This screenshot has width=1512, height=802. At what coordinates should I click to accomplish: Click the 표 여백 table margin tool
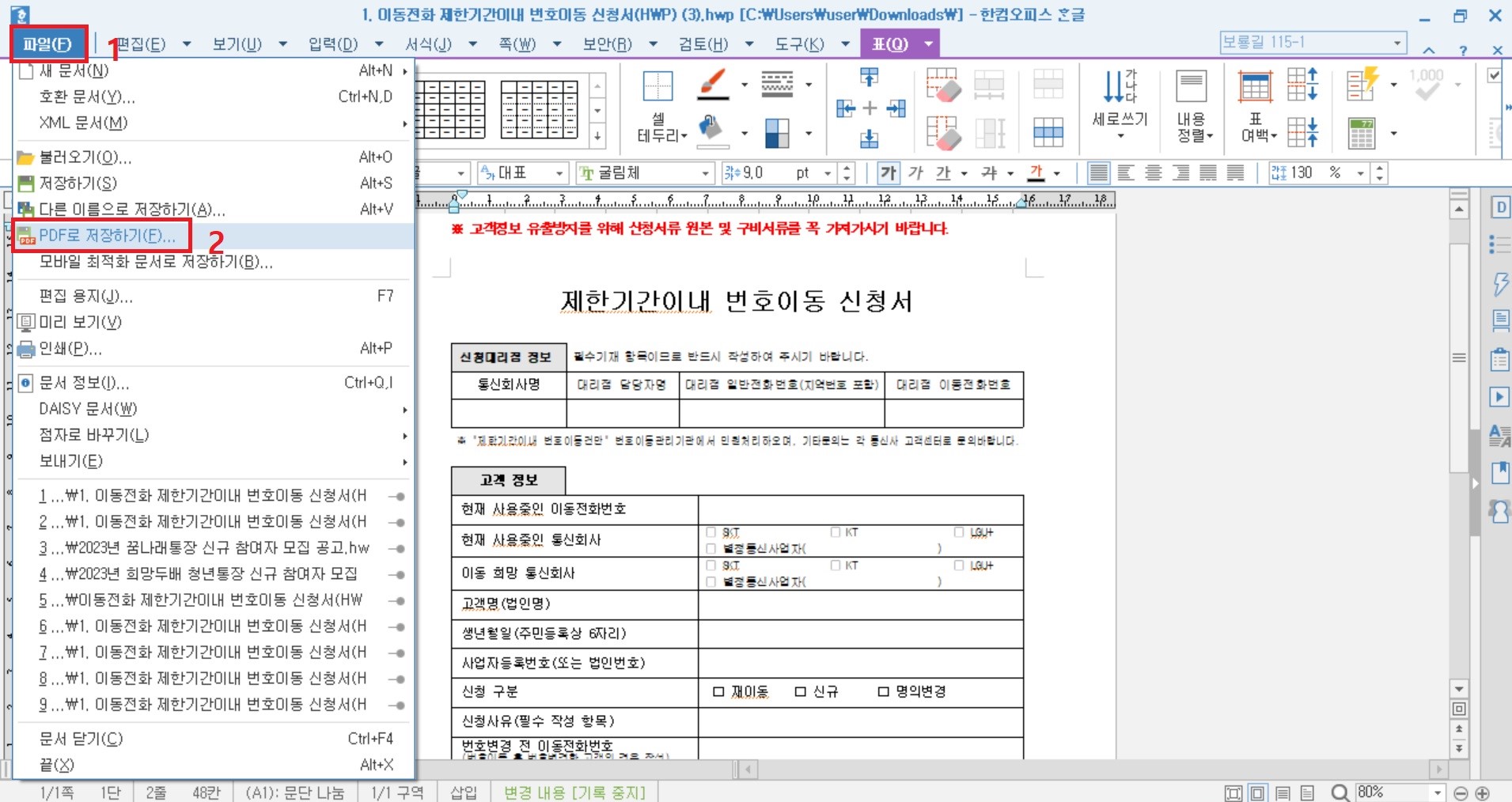coord(1257,105)
